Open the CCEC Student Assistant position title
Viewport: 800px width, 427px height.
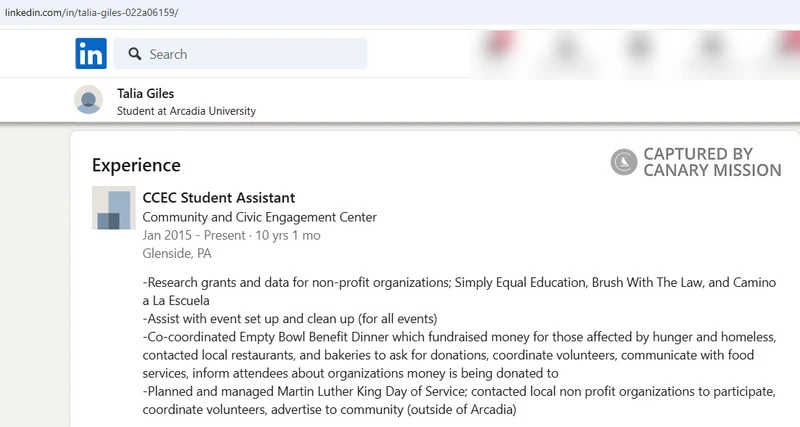click(218, 198)
